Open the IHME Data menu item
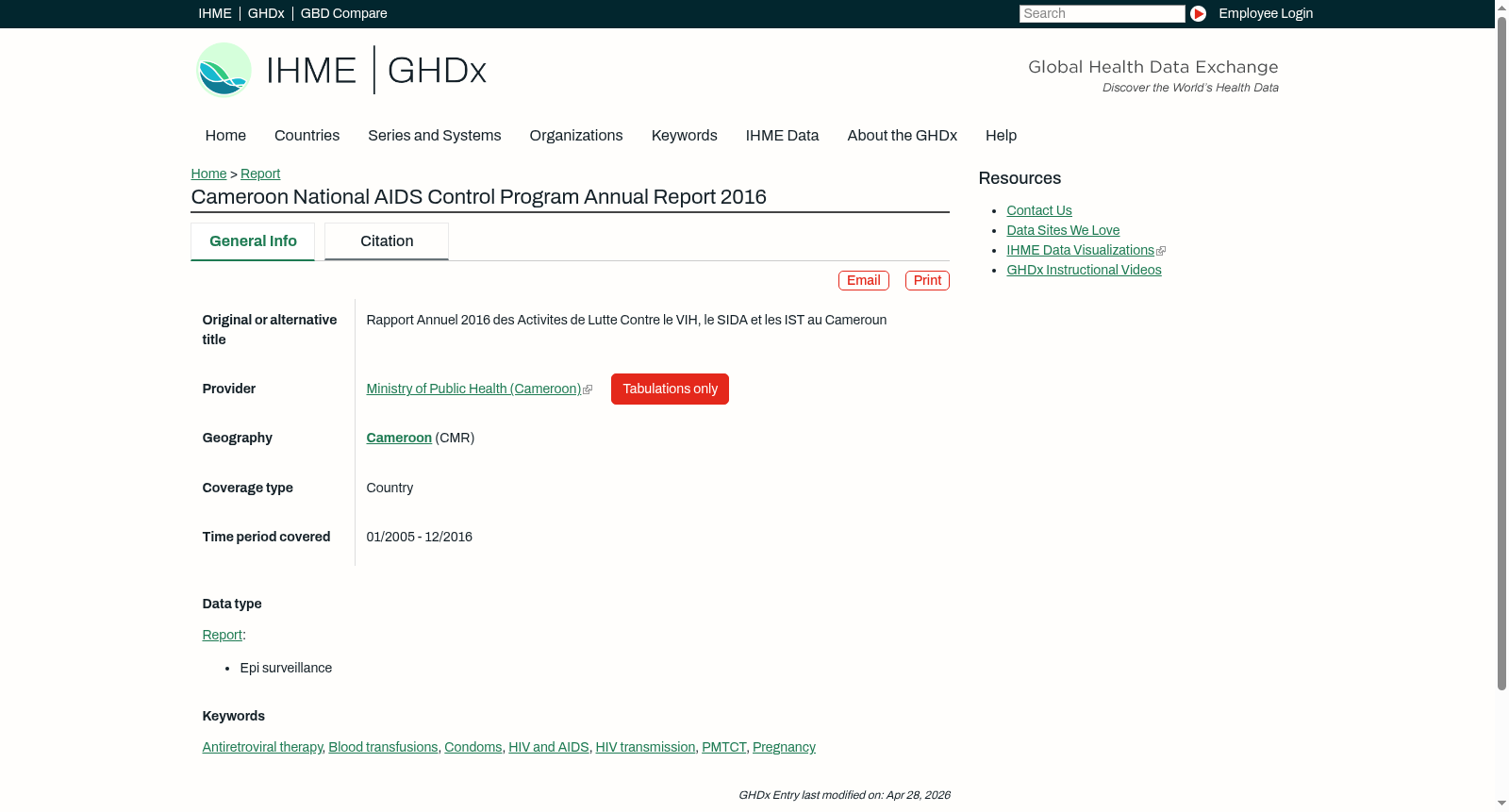 782,136
